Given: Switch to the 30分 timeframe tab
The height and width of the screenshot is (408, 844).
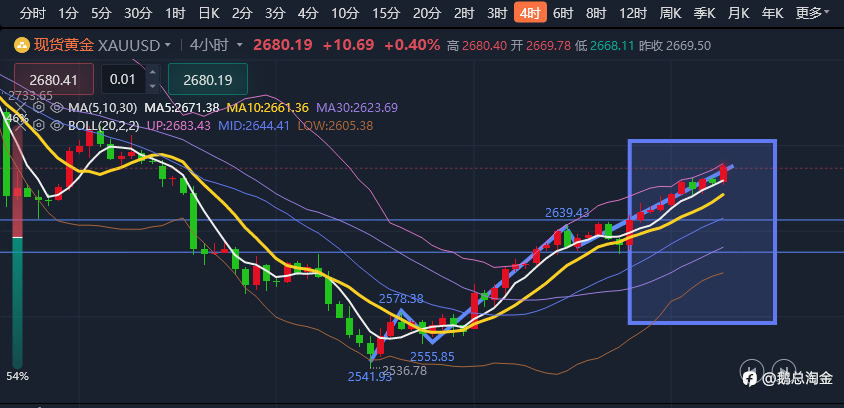Looking at the screenshot, I should pyautogui.click(x=138, y=13).
